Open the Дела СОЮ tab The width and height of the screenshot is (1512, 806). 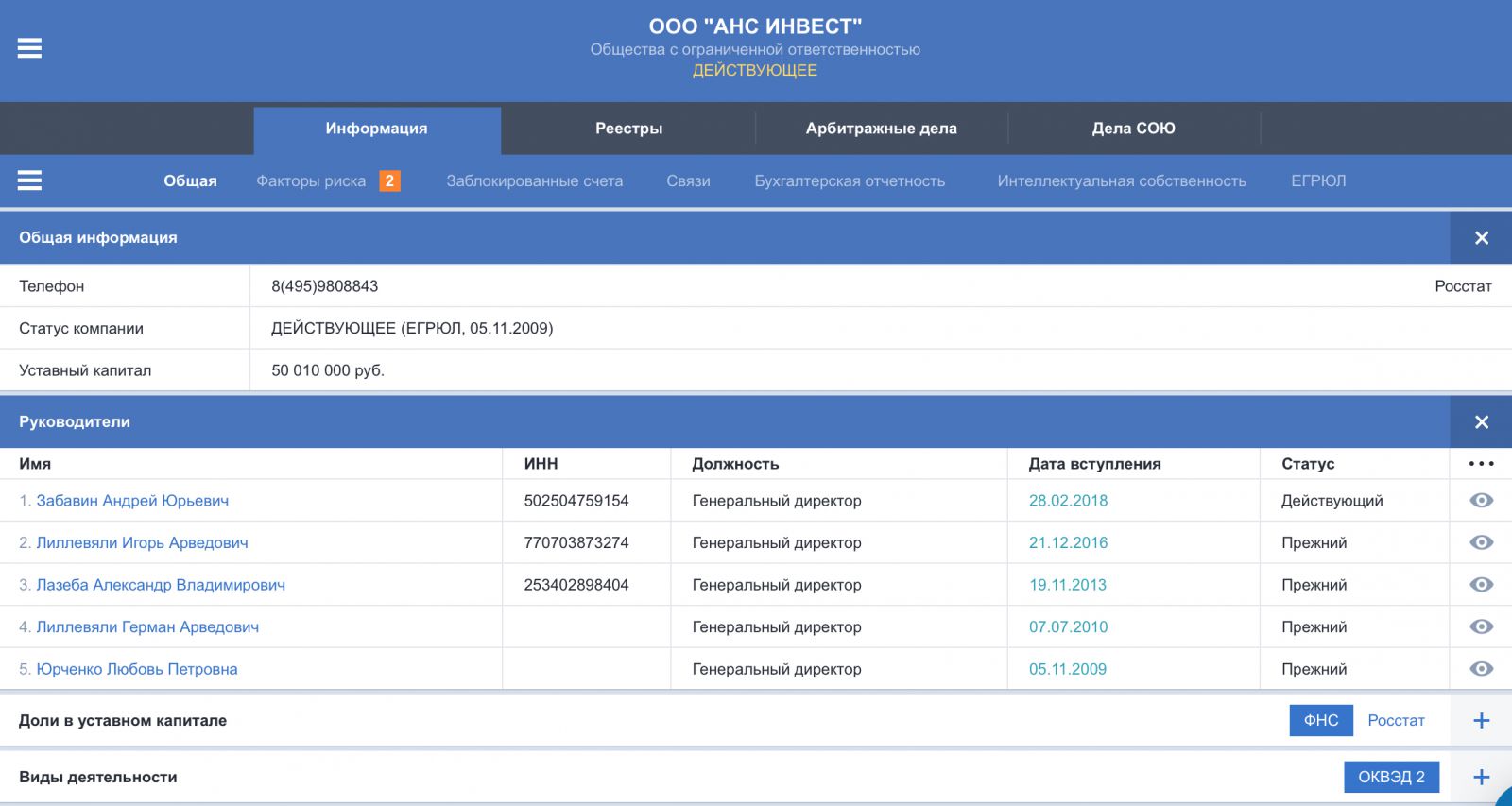(1134, 129)
